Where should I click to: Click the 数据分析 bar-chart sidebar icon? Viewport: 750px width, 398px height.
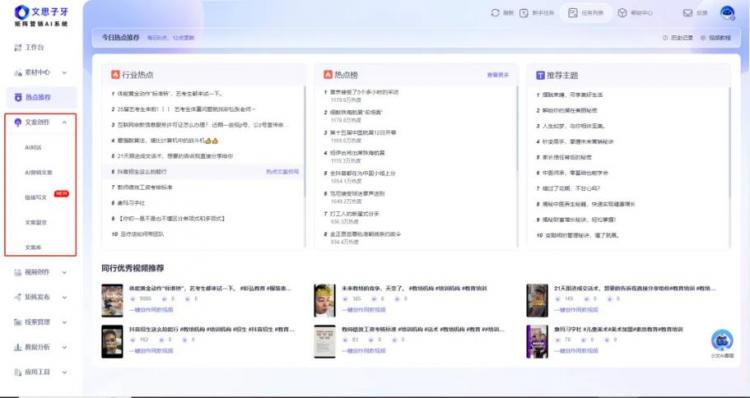[18, 347]
